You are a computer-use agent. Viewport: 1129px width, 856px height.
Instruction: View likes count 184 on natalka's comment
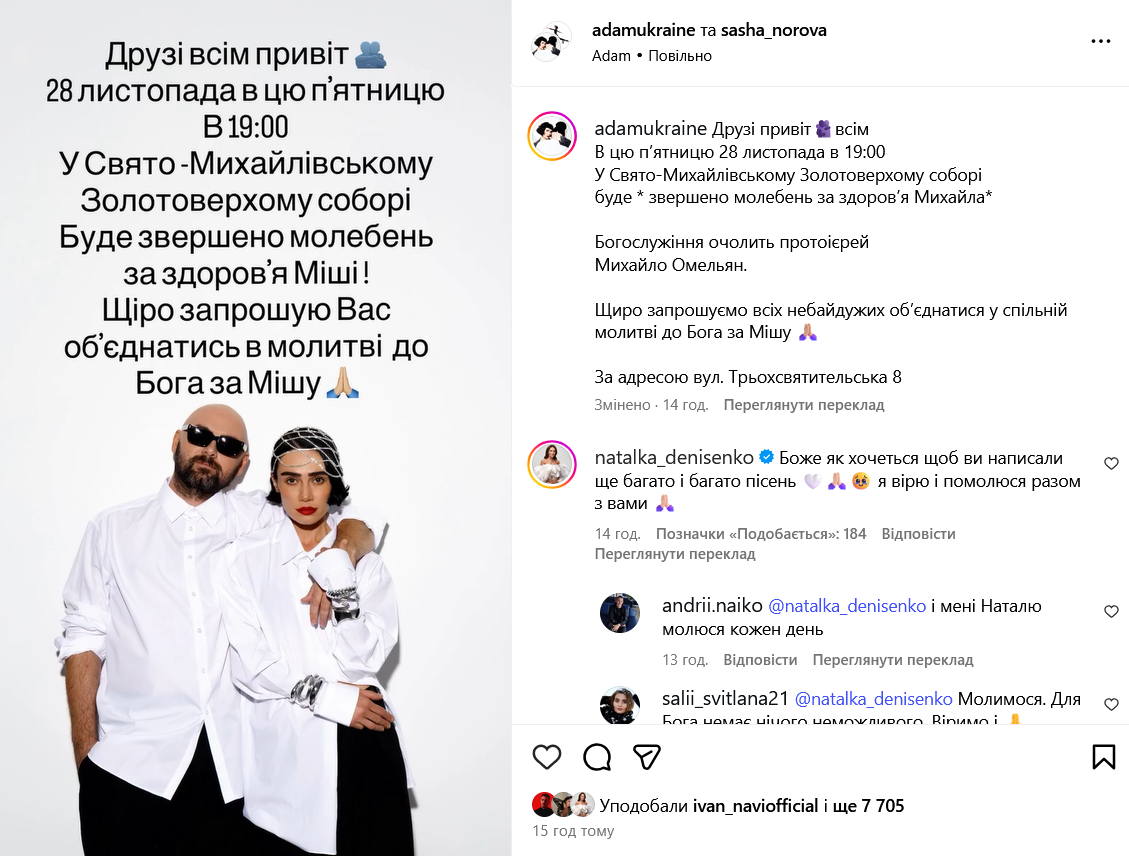760,533
